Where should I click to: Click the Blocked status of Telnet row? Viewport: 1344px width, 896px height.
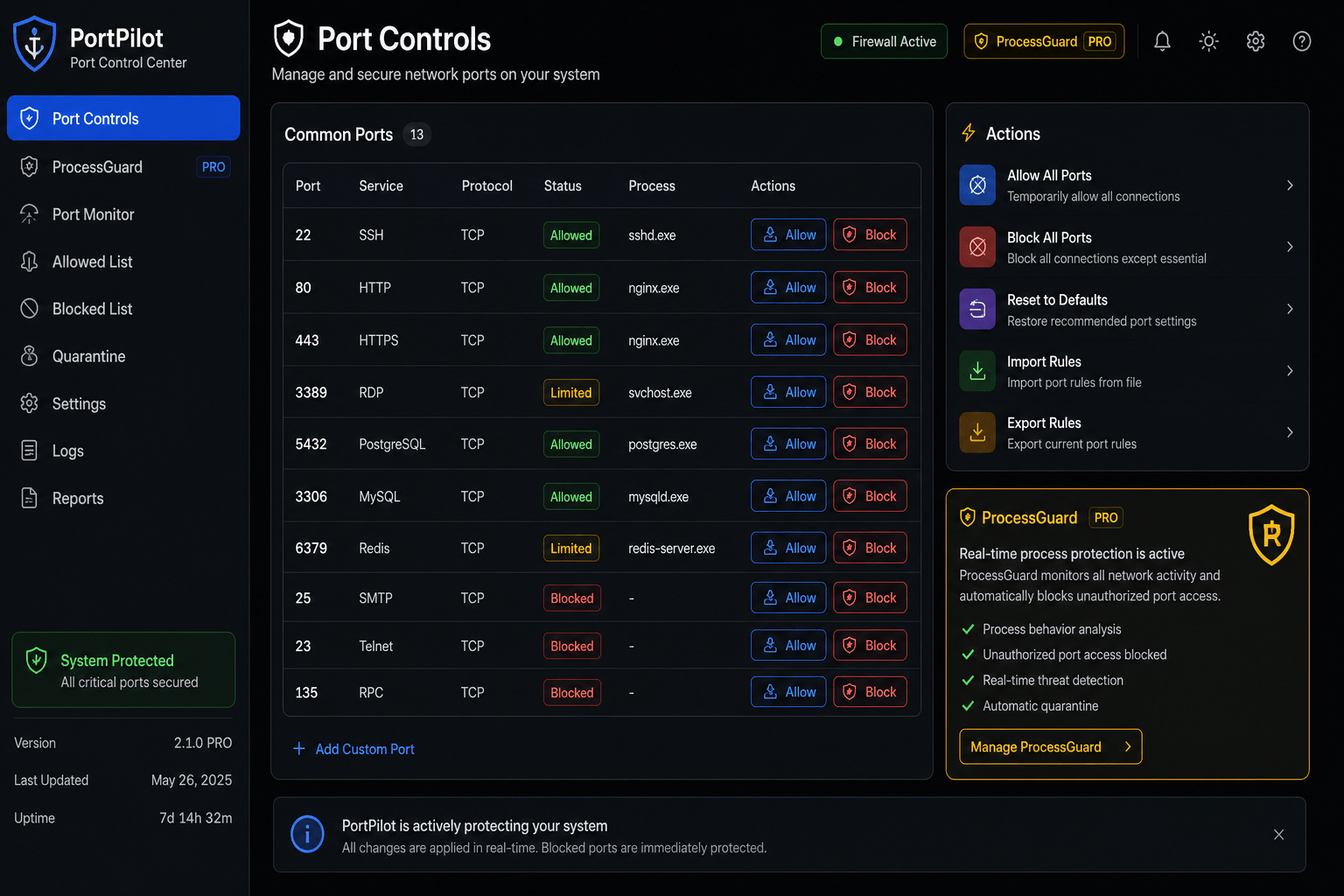pos(572,646)
